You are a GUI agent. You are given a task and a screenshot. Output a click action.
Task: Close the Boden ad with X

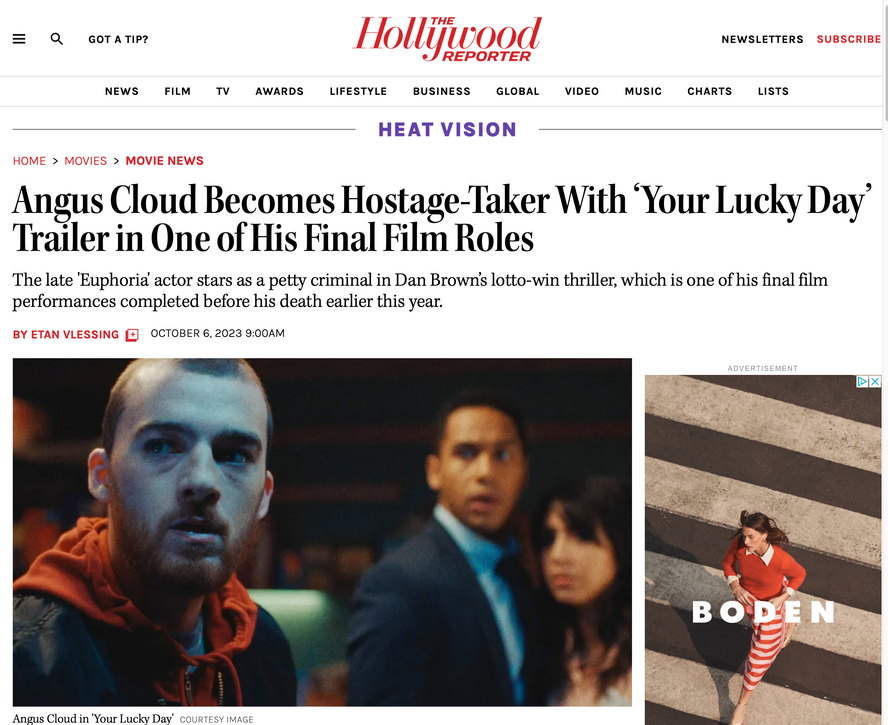tap(875, 381)
